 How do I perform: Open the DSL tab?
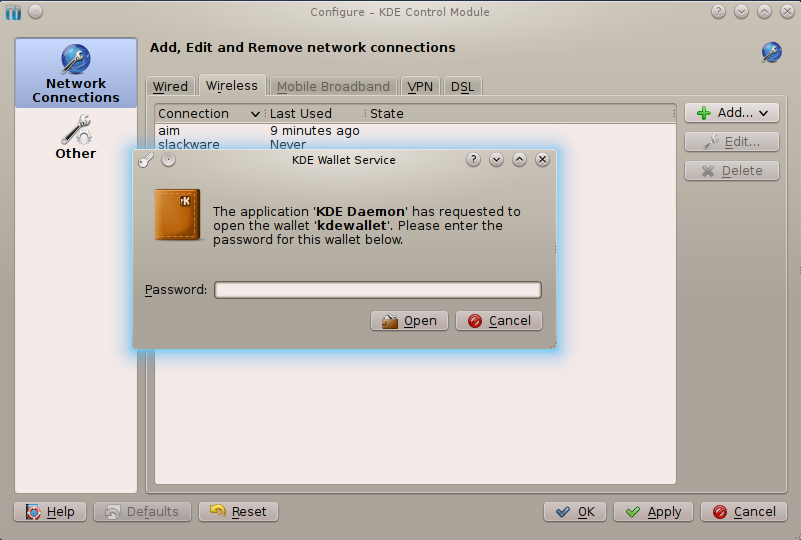pyautogui.click(x=462, y=86)
